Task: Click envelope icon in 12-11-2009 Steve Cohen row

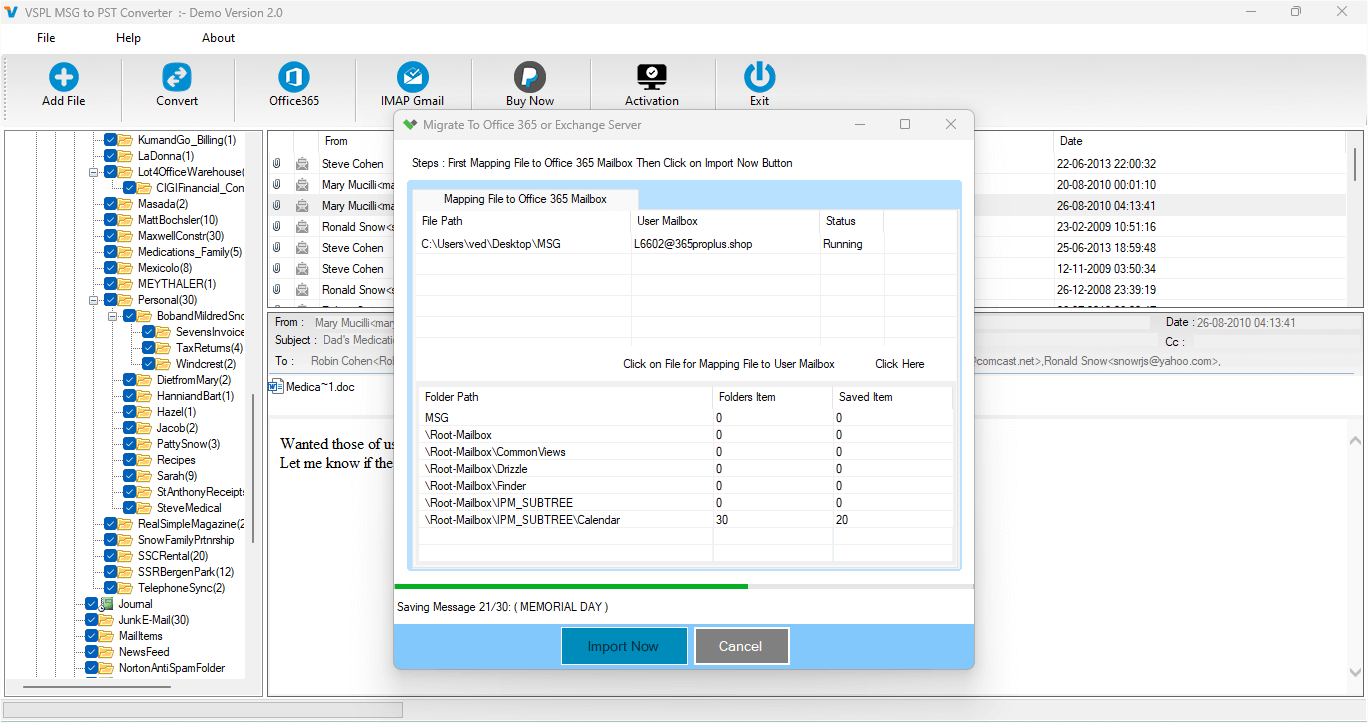Action: pyautogui.click(x=302, y=269)
